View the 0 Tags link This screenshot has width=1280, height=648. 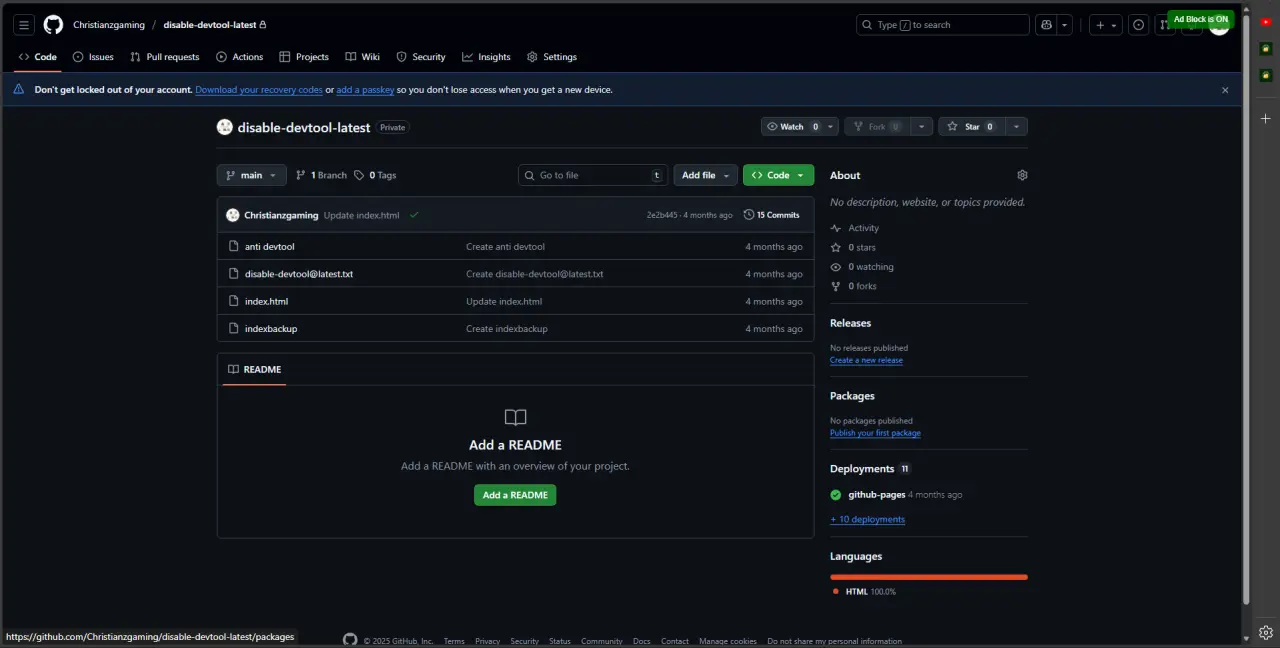375,175
